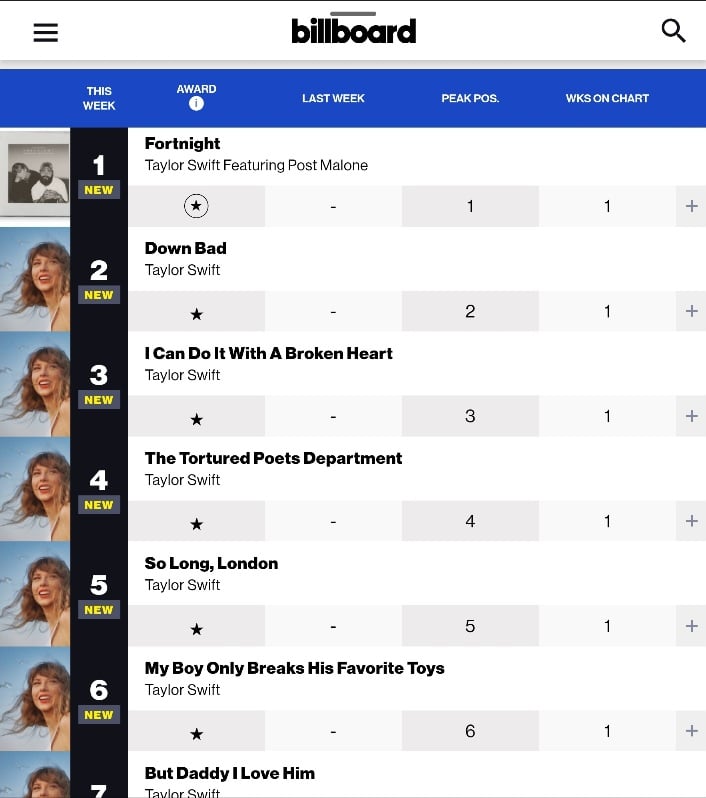
Task: Select the Peak Pos. column header
Action: [470, 98]
